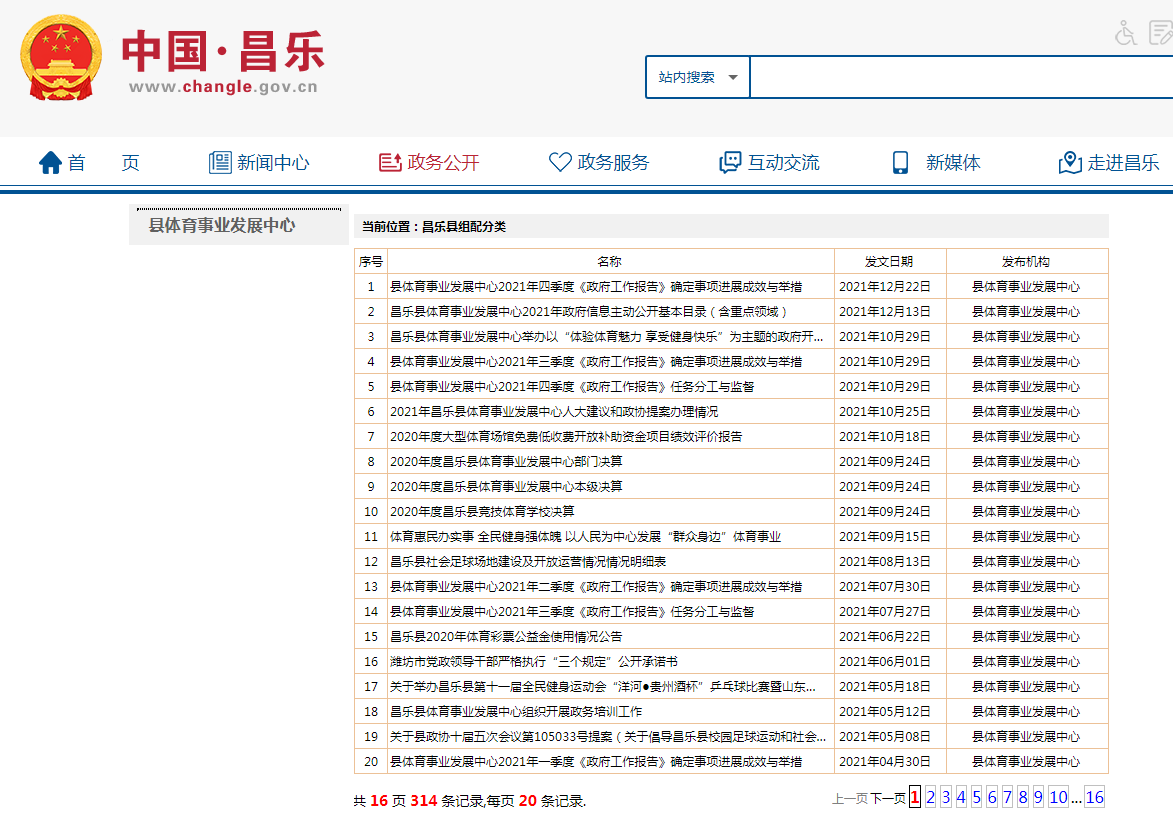Click the 新媒体 mobile phone icon
1173x817 pixels.
pos(900,162)
